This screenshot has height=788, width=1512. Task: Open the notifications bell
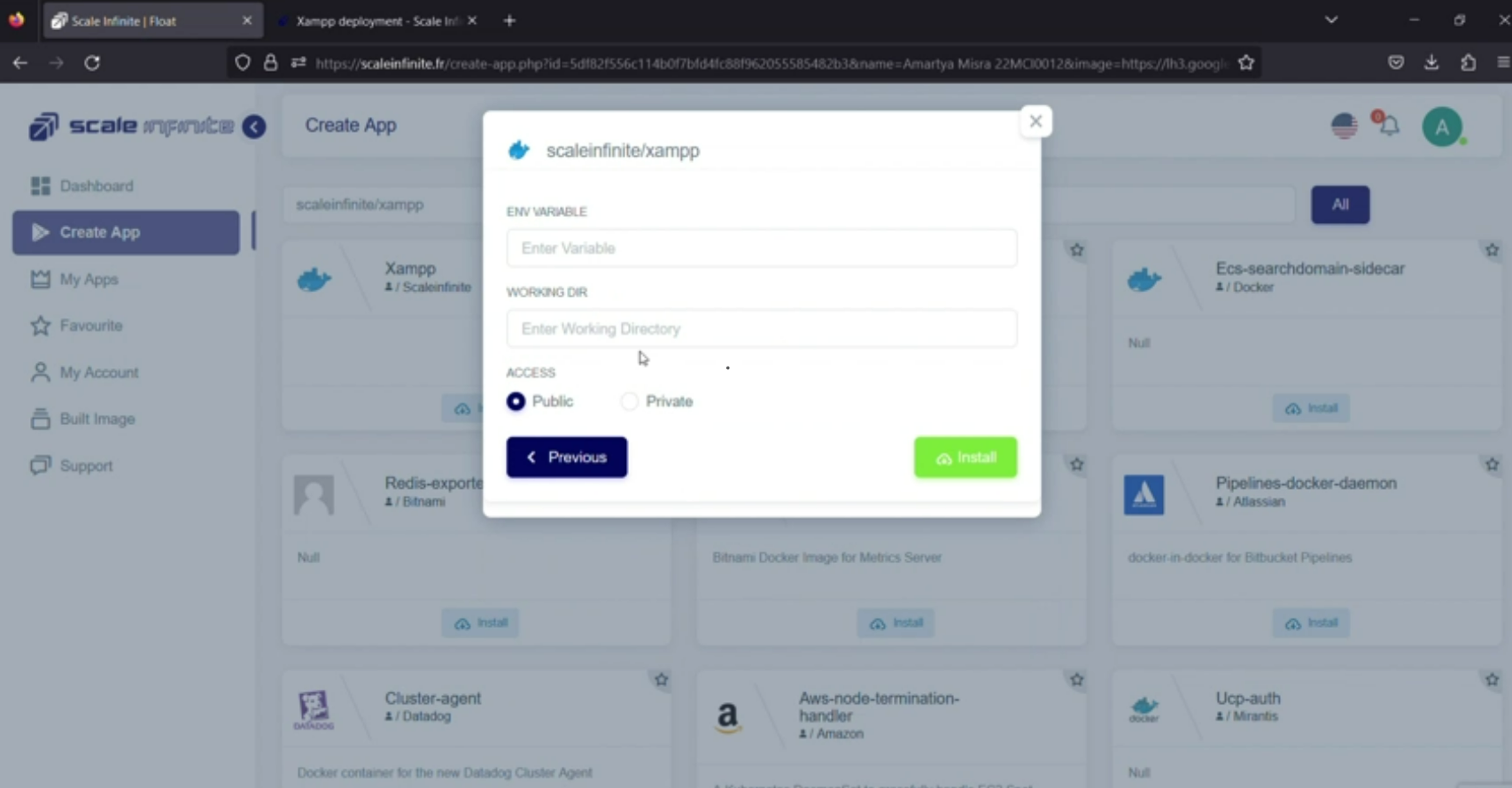tap(1388, 125)
